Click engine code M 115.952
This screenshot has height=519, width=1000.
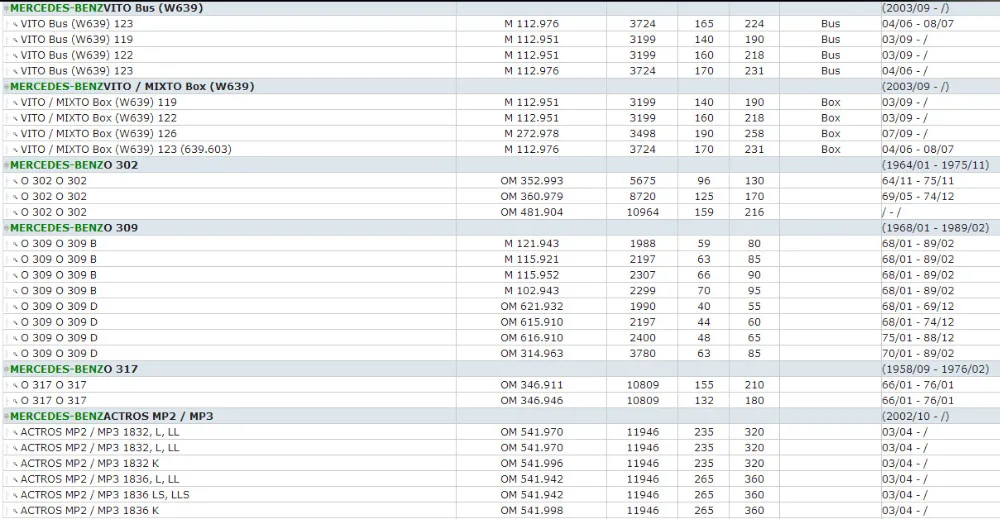pyautogui.click(x=531, y=275)
